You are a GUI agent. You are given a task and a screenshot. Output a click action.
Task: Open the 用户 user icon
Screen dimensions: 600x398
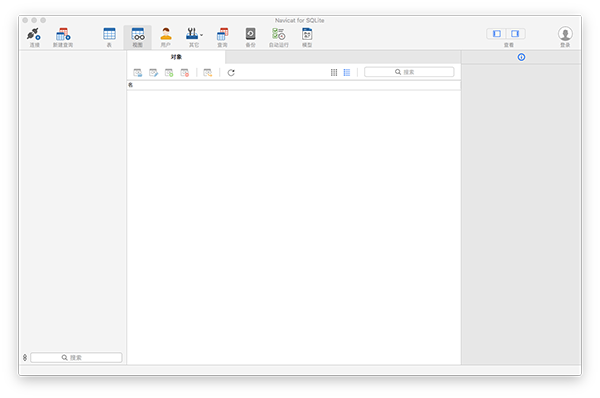point(166,34)
